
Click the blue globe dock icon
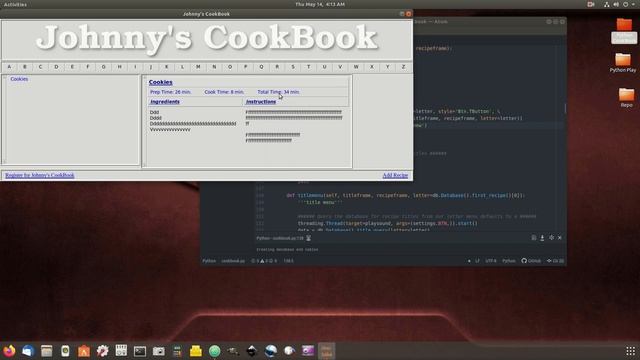pyautogui.click(x=271, y=351)
